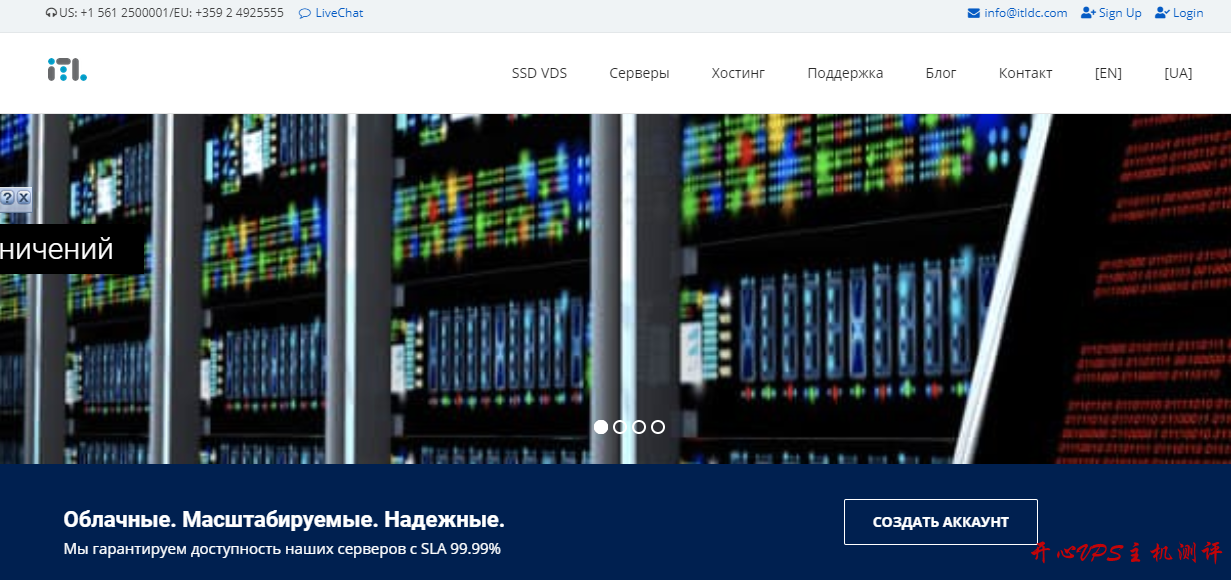Expand the Хостинг navigation menu
Image resolution: width=1231 pixels, height=580 pixels.
[738, 73]
